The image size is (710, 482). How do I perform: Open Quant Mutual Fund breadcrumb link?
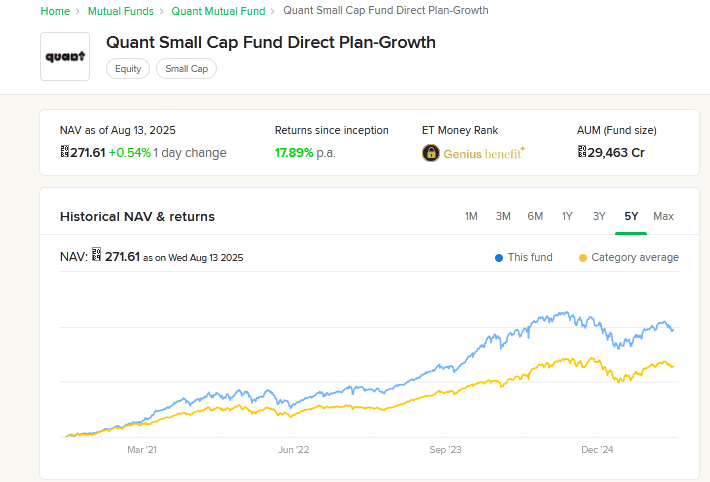point(218,11)
